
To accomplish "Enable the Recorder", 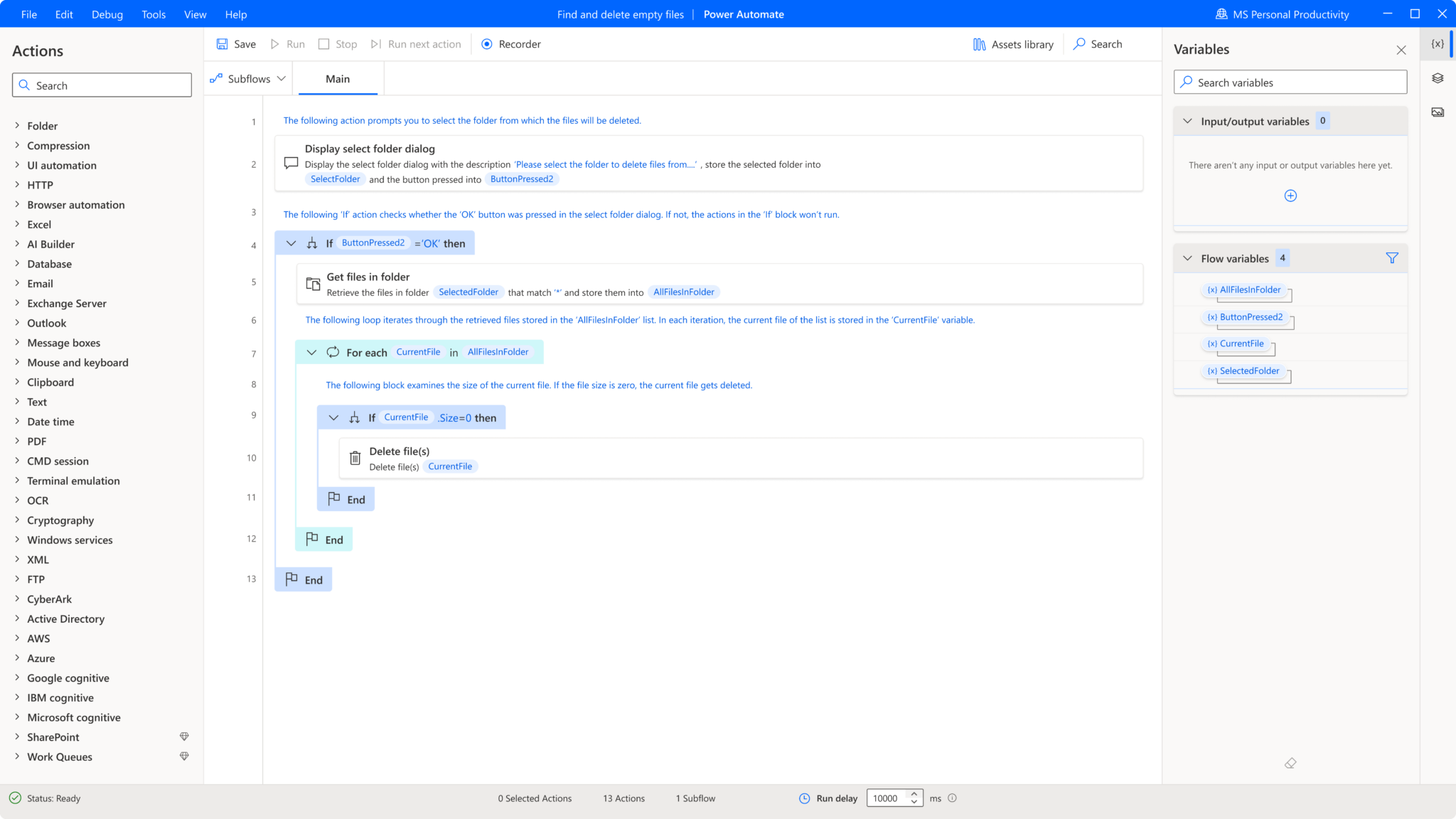I will pos(487,44).
